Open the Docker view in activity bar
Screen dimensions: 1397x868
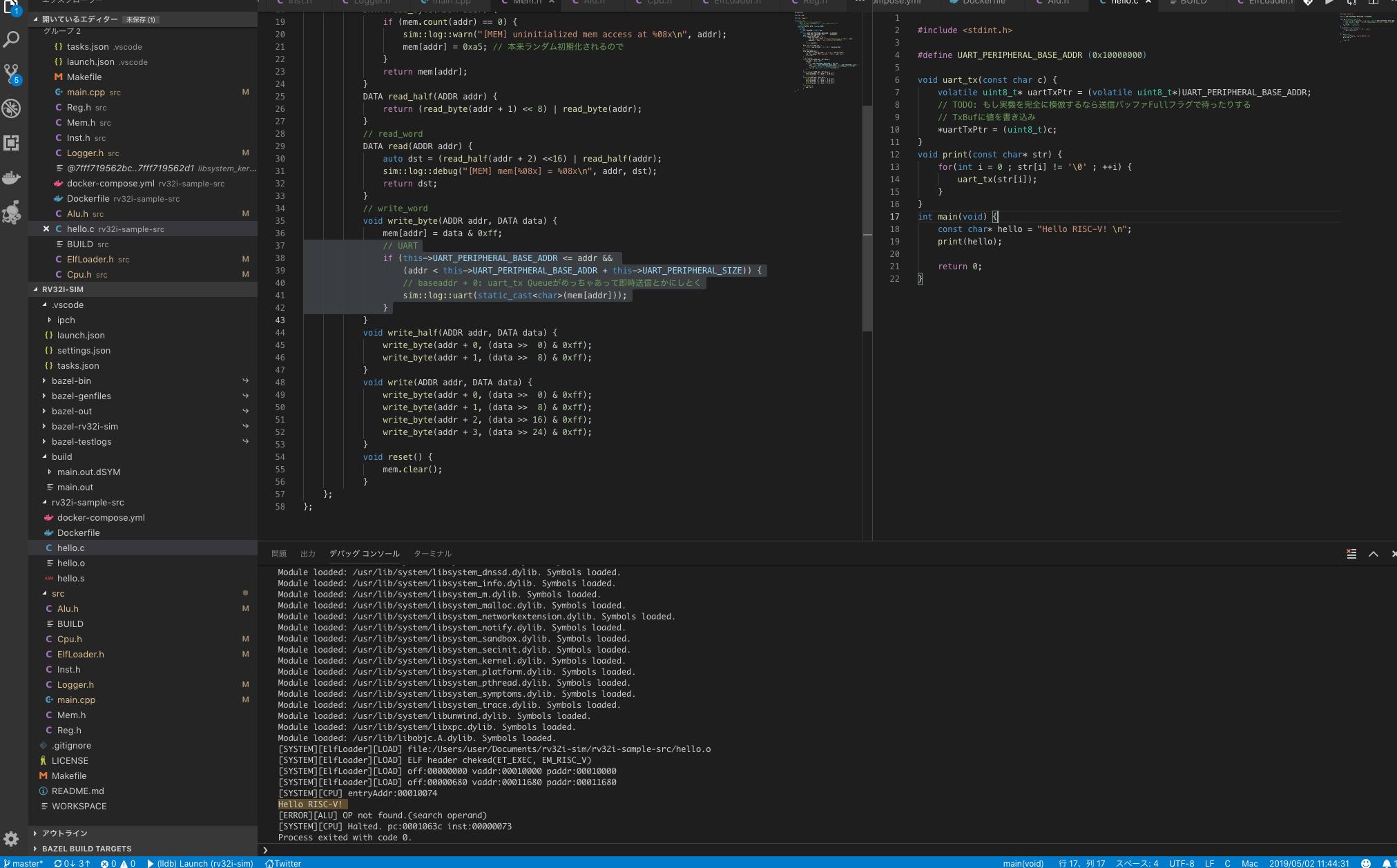pos(12,177)
